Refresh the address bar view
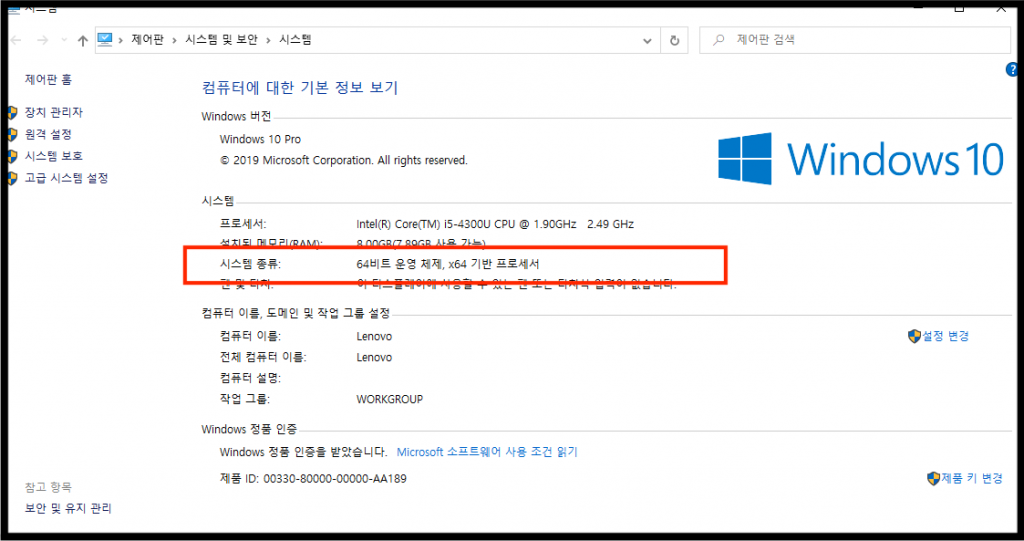Image resolution: width=1024 pixels, height=541 pixels. tap(675, 41)
